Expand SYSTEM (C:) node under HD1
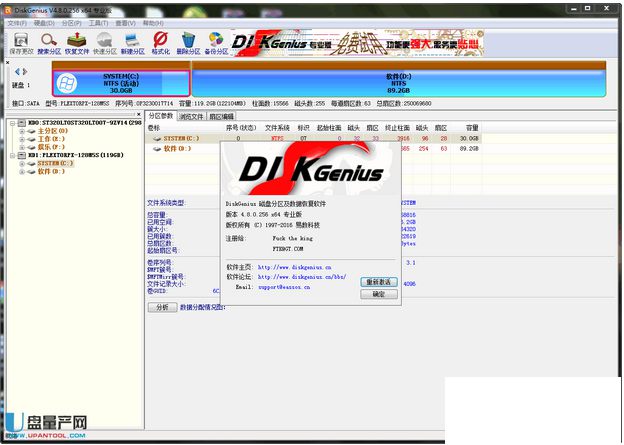Screen dimensions: 624x445 point(22,164)
